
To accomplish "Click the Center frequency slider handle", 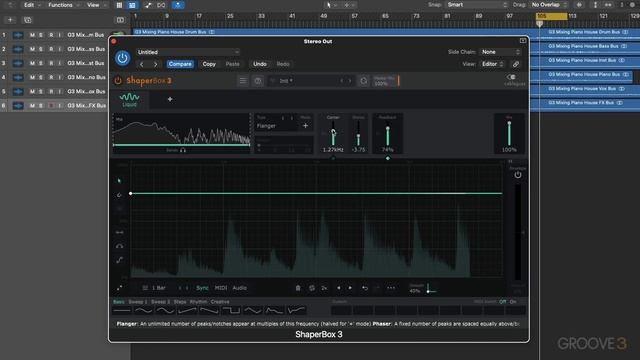I will point(333,131).
